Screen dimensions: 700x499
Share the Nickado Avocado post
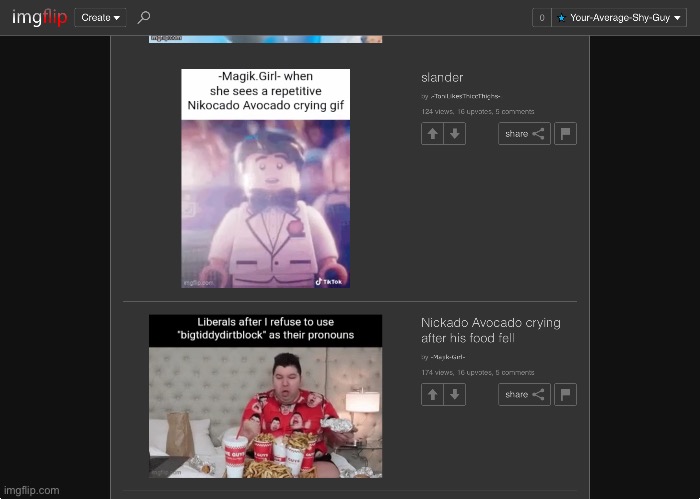pos(524,394)
